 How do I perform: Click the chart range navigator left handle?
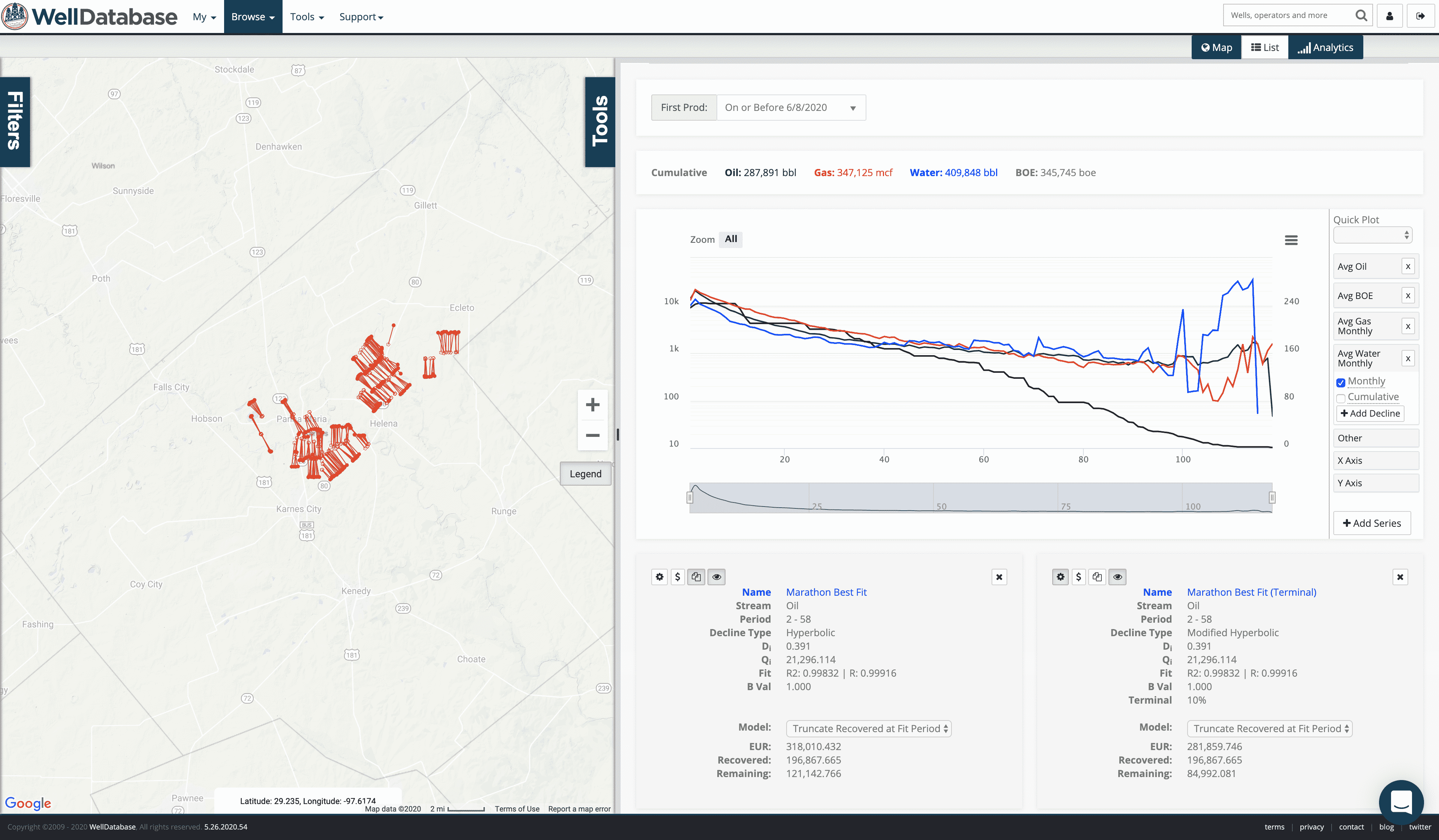click(690, 498)
